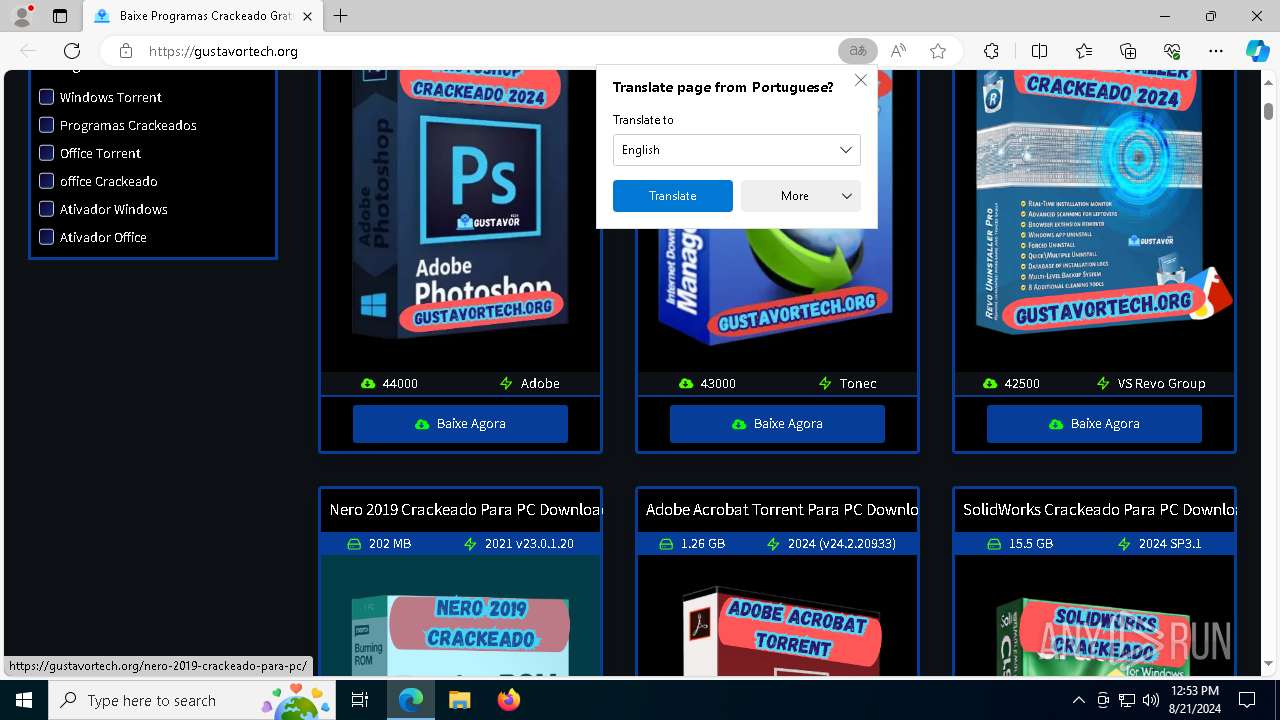Click Baixe Agora under VS Revo Group
This screenshot has height=720, width=1280.
point(1094,424)
